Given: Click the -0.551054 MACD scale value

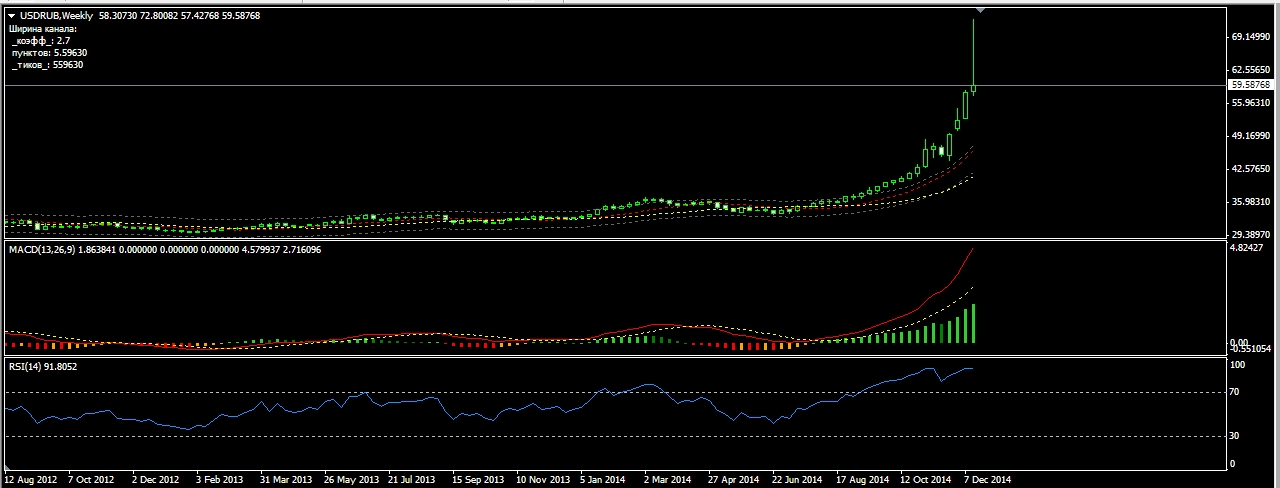Looking at the screenshot, I should pyautogui.click(x=1251, y=349).
